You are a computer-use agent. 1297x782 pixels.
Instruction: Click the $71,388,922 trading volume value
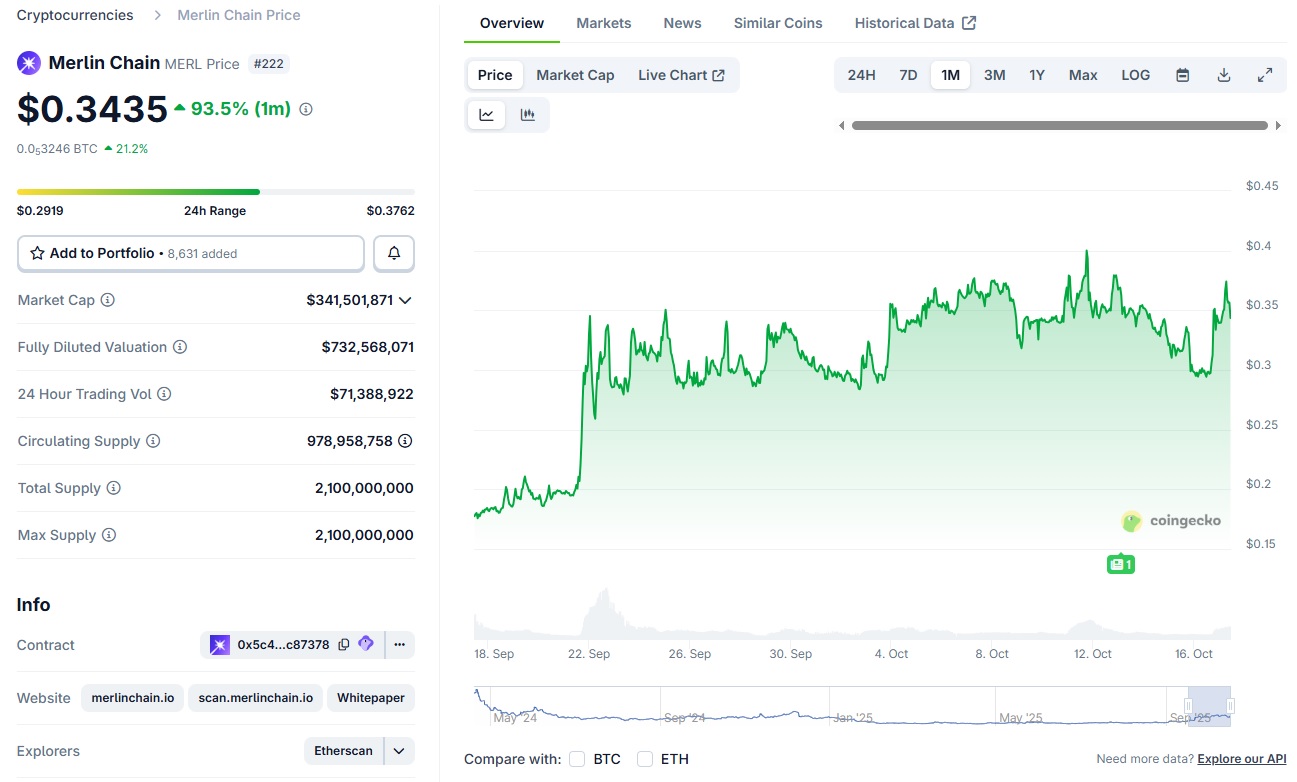click(x=372, y=394)
